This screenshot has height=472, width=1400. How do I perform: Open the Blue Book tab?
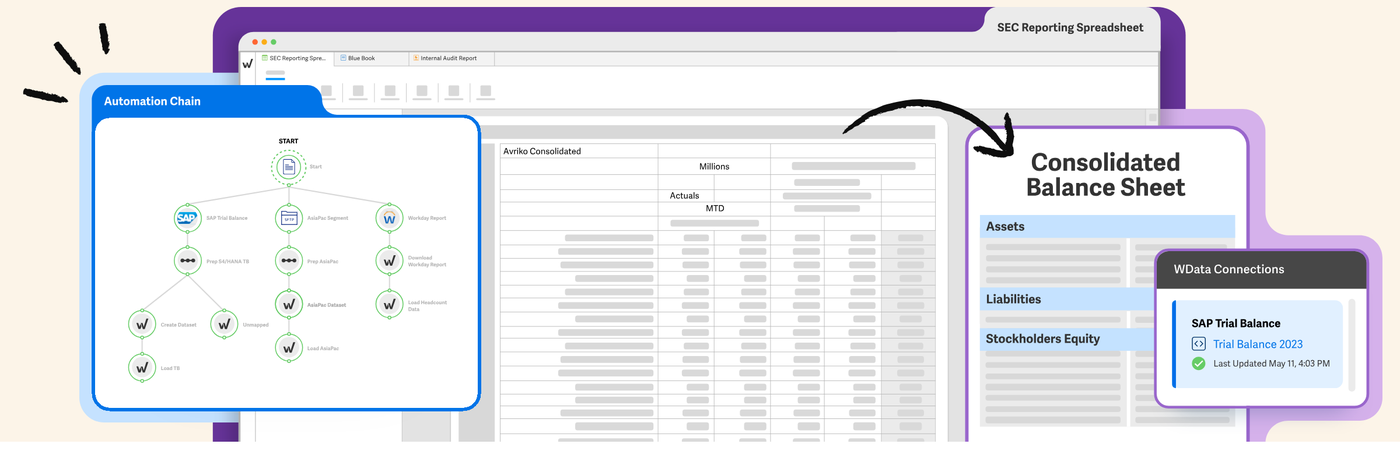click(371, 58)
